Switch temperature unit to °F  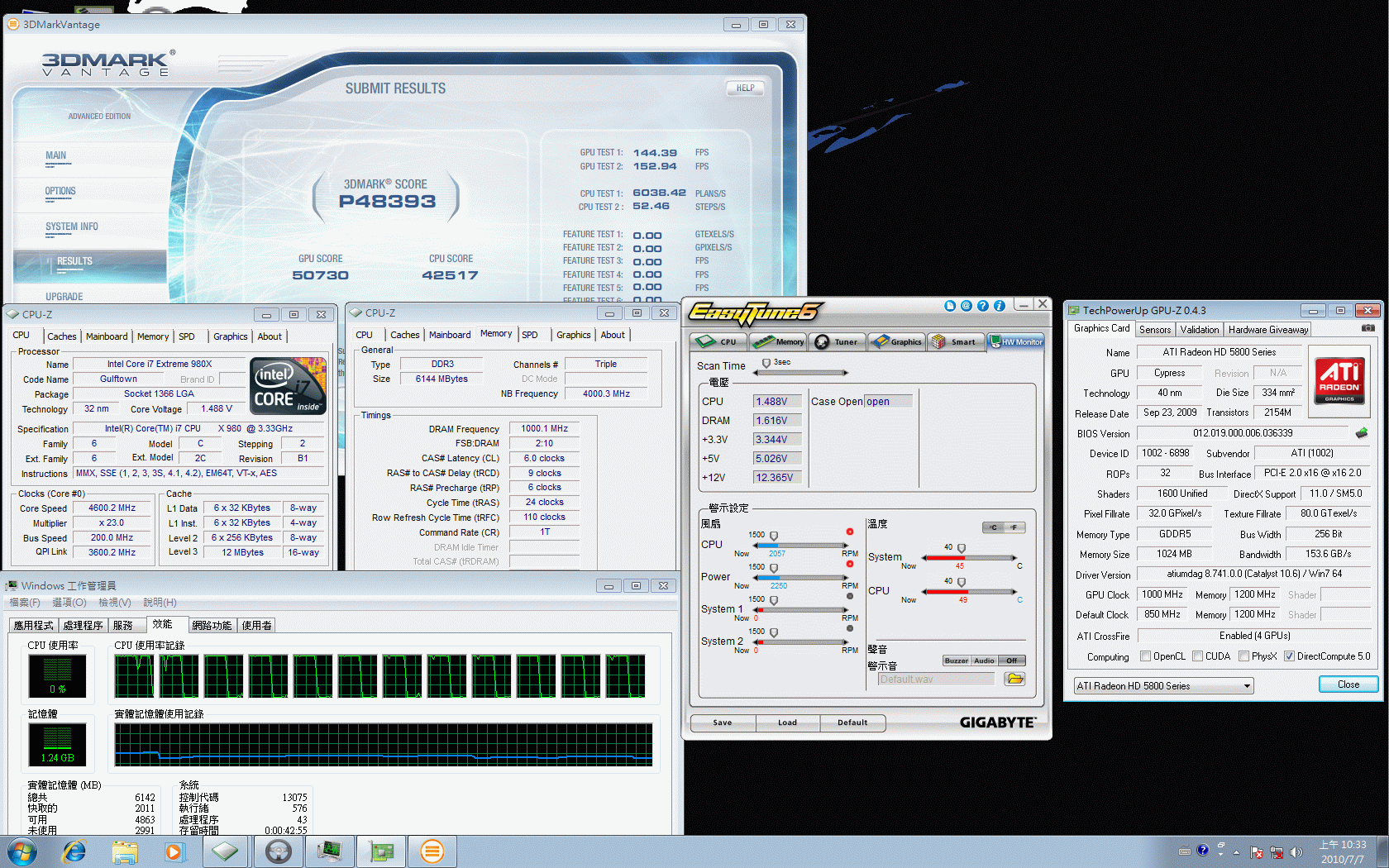1014,527
